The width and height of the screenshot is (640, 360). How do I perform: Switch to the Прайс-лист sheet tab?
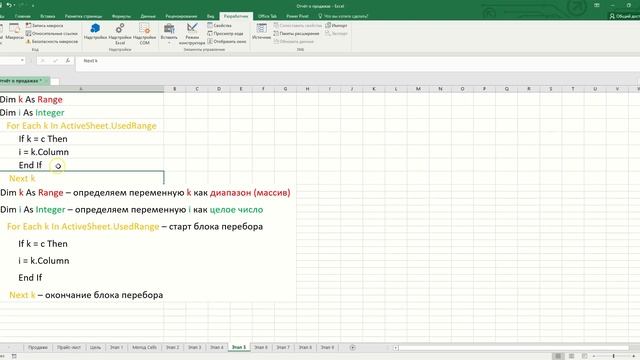[69, 347]
